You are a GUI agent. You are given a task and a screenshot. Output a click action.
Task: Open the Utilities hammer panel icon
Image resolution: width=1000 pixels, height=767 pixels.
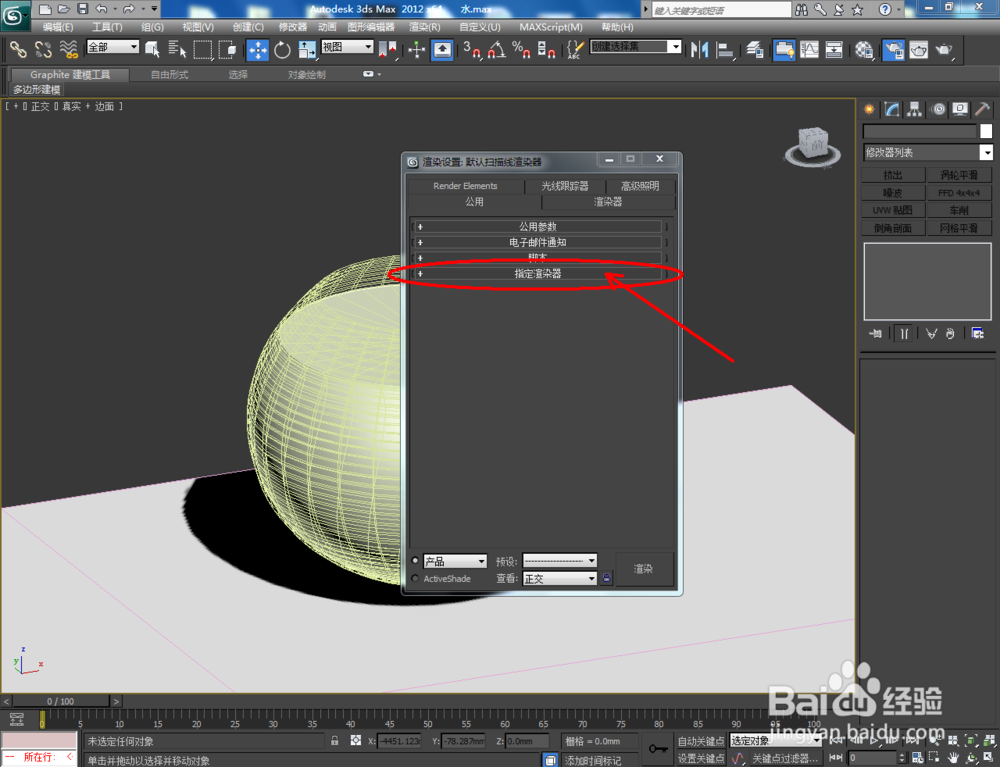click(982, 110)
